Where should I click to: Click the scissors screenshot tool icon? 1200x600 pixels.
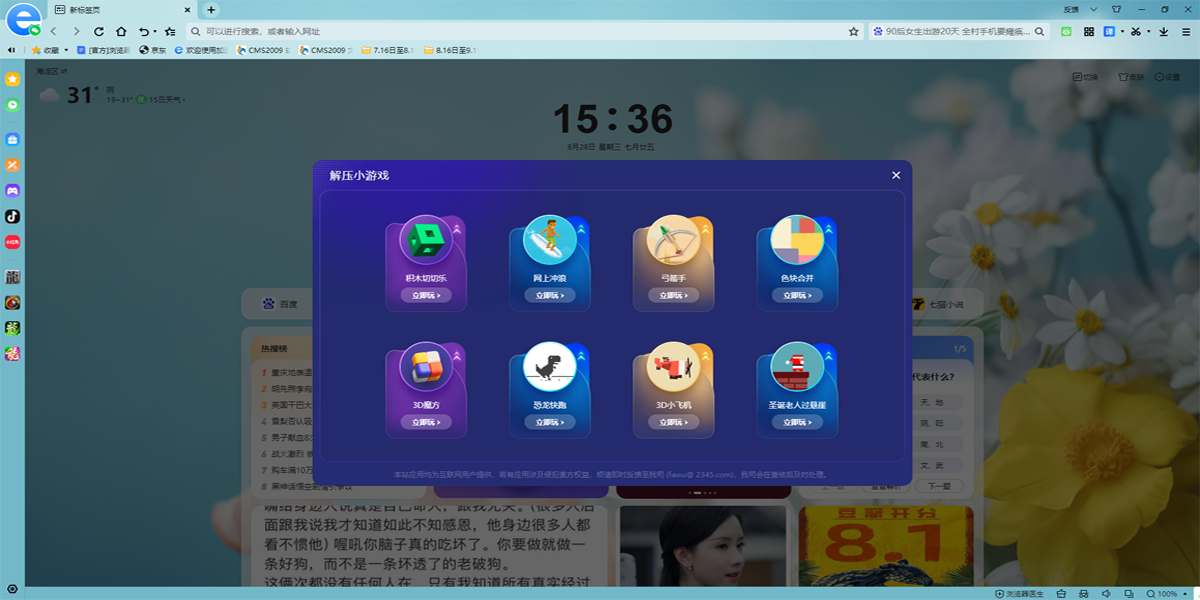tap(1138, 32)
